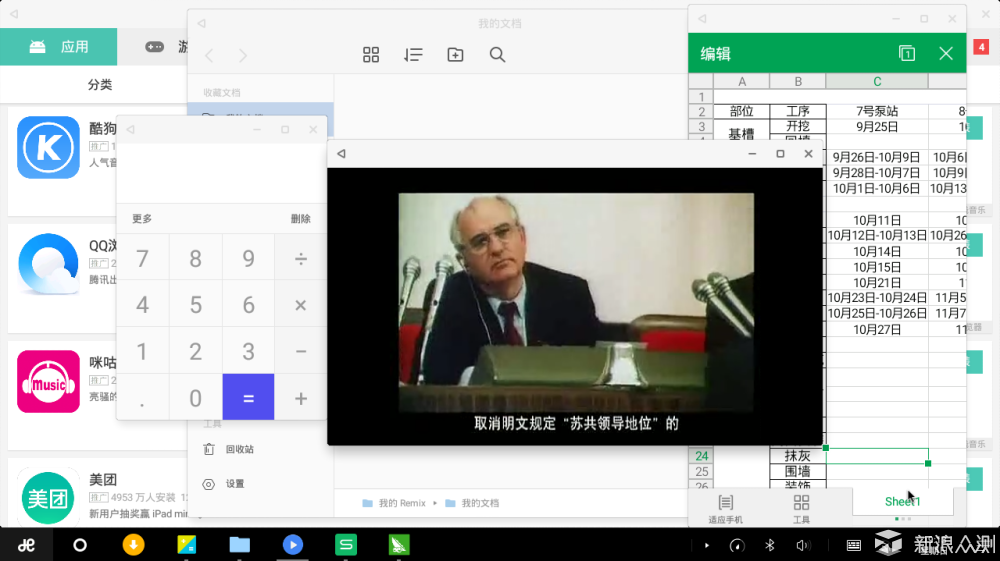
Task: Switch file manager to grid view
Action: point(371,55)
